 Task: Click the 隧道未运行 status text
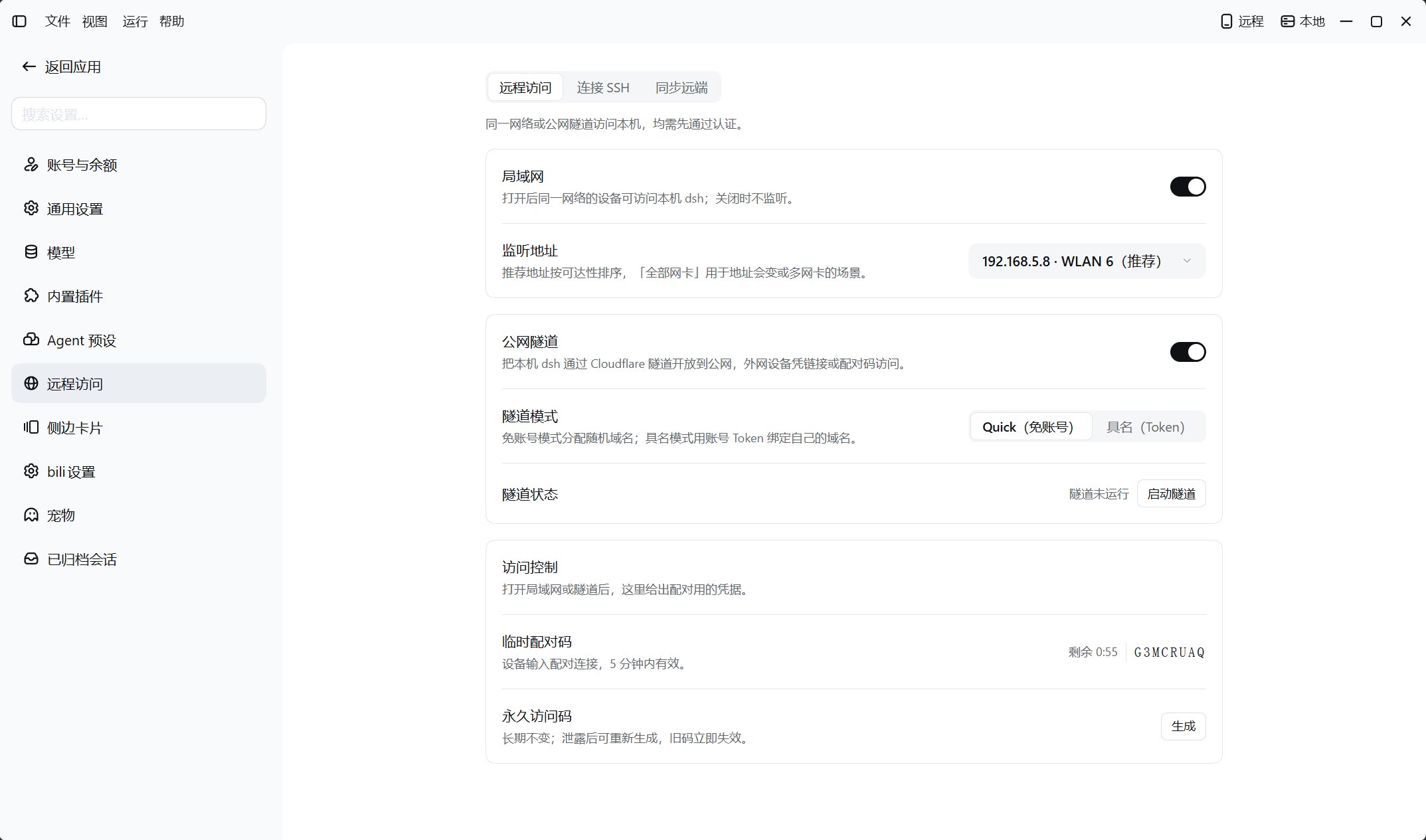[1099, 494]
